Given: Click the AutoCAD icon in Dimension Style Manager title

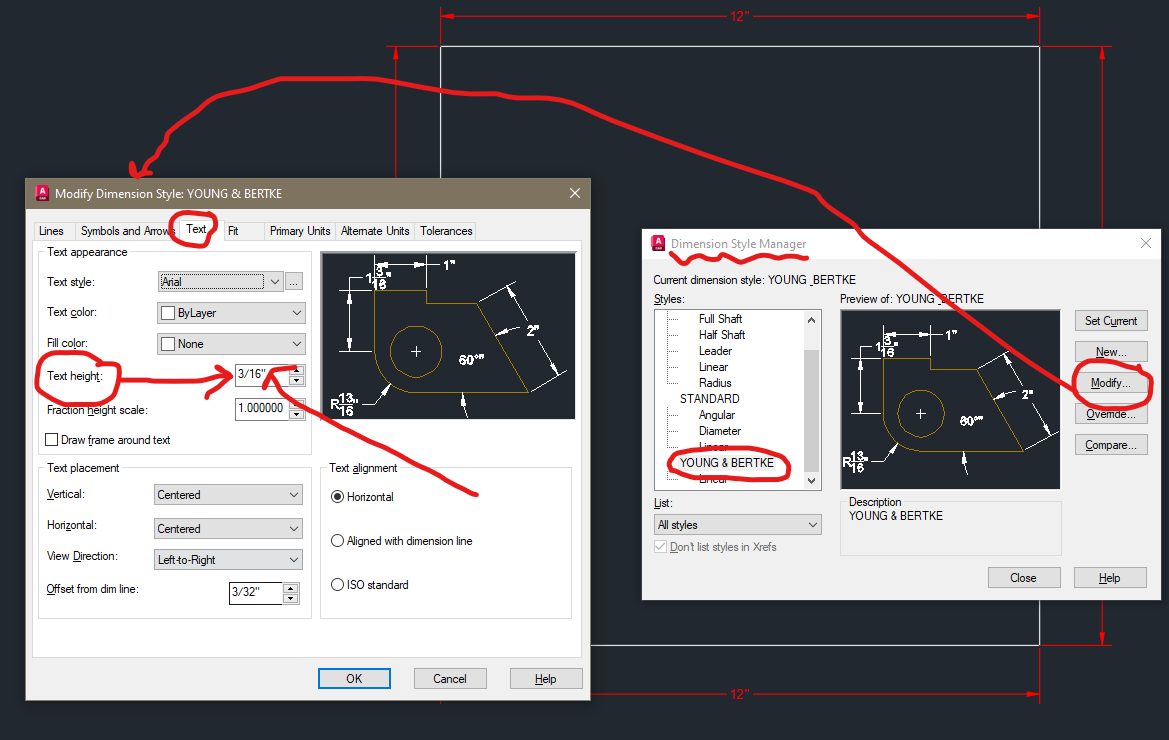Looking at the screenshot, I should point(658,243).
